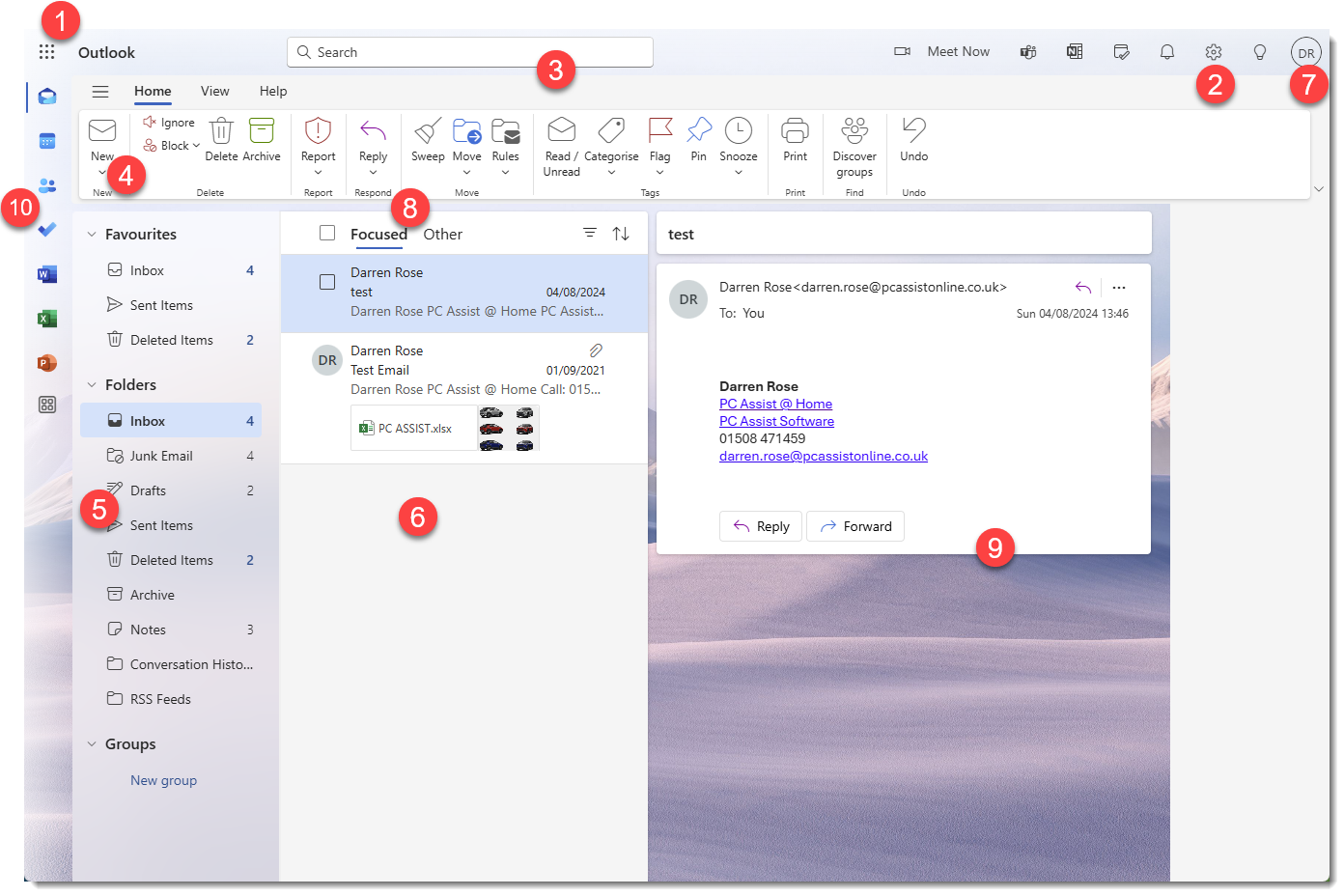Open the Settings gear icon
Viewport: 1344px width, 896px height.
click(1213, 52)
